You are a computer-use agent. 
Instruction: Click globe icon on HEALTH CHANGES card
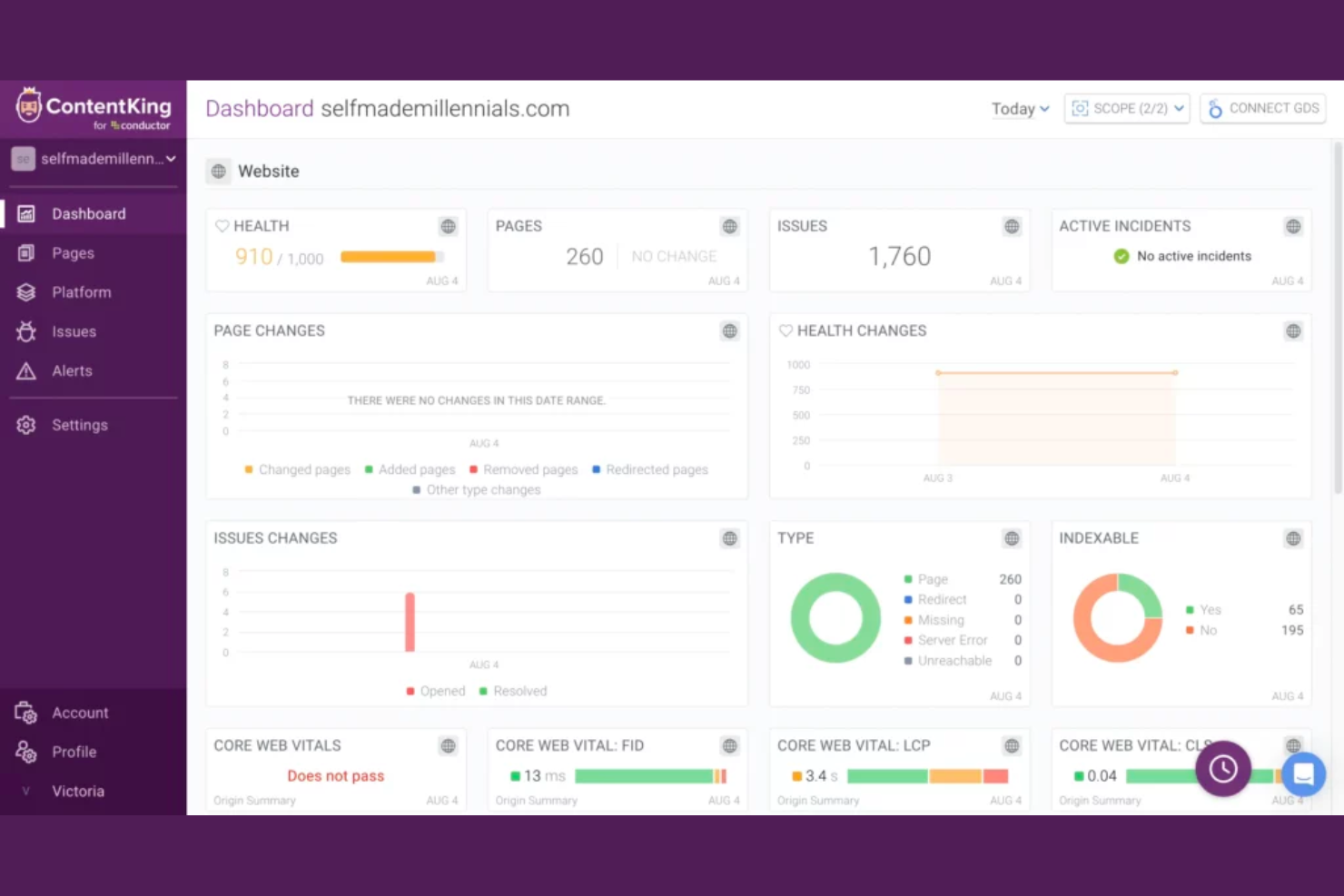[1293, 330]
